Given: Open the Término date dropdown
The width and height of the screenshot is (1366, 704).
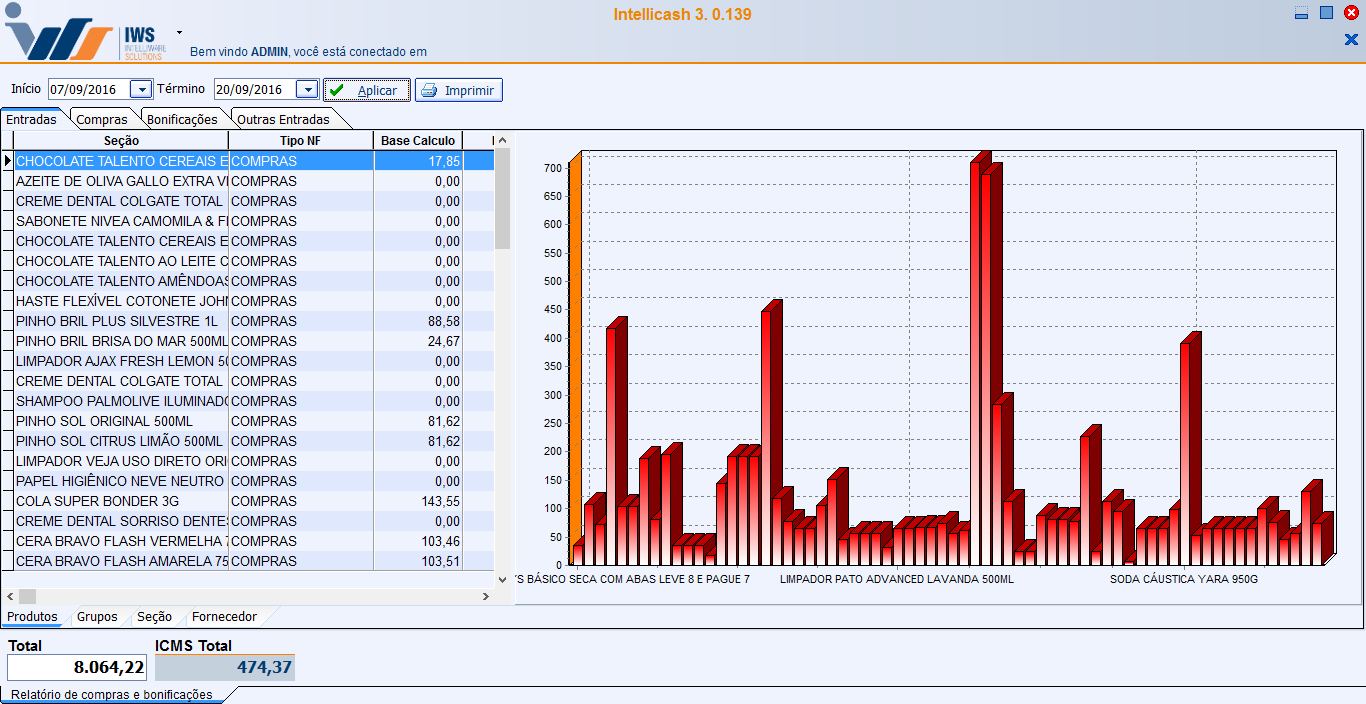Looking at the screenshot, I should pos(307,90).
